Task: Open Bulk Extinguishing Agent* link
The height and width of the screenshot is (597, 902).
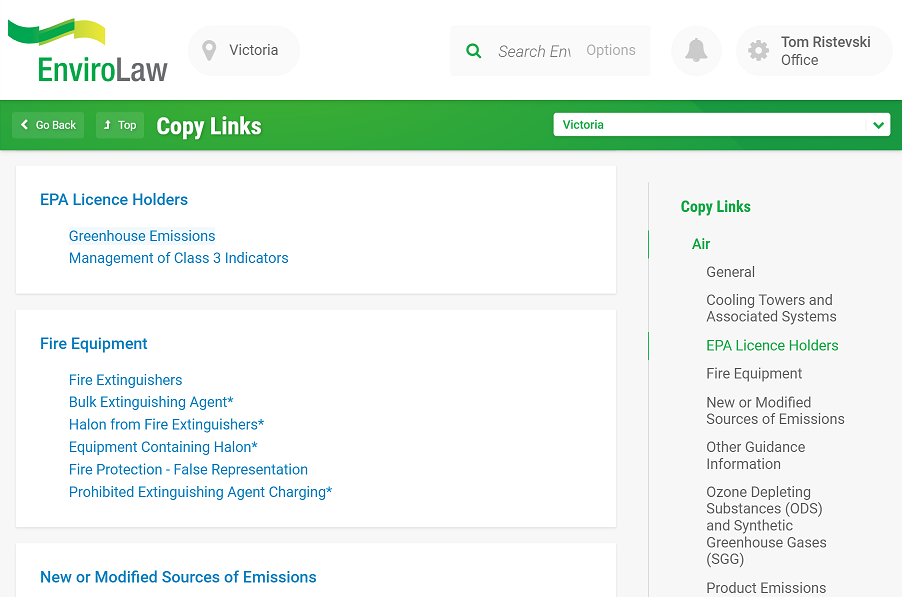Action: 151,402
